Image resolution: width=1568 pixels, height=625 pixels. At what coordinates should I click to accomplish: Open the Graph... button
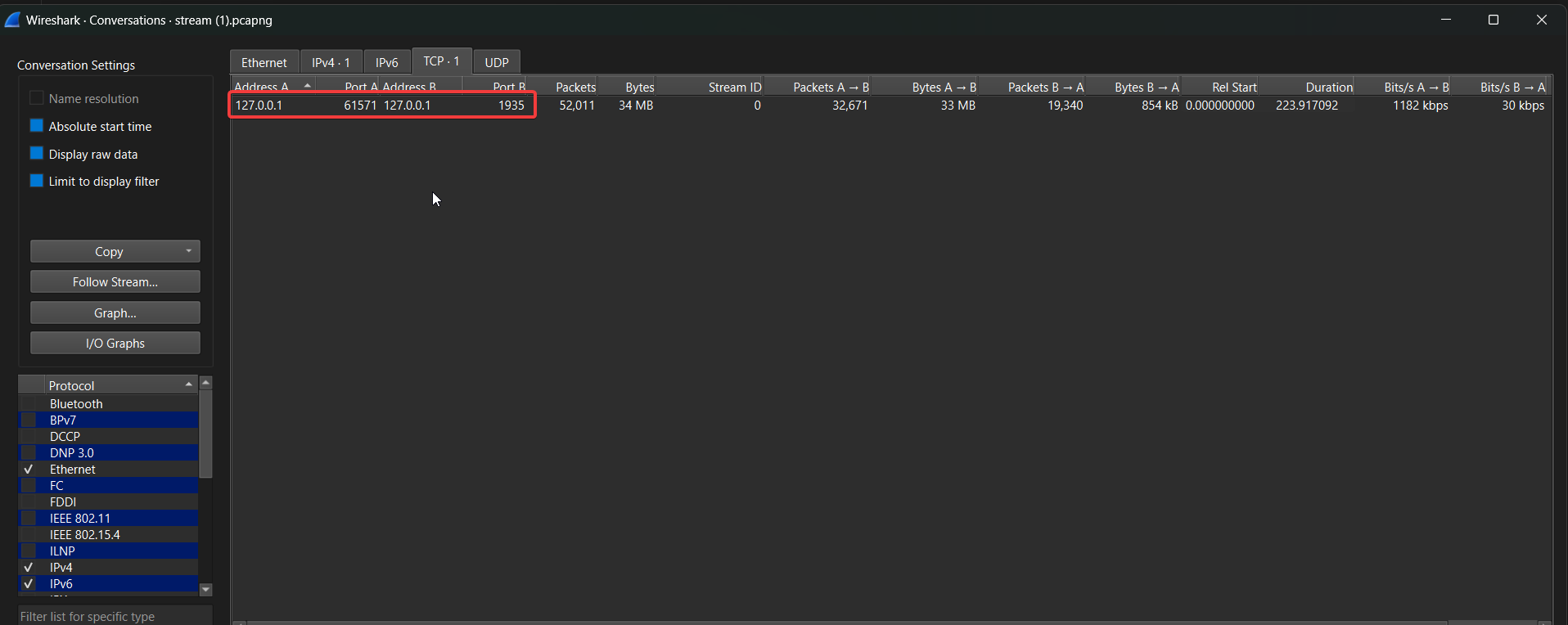pos(115,312)
